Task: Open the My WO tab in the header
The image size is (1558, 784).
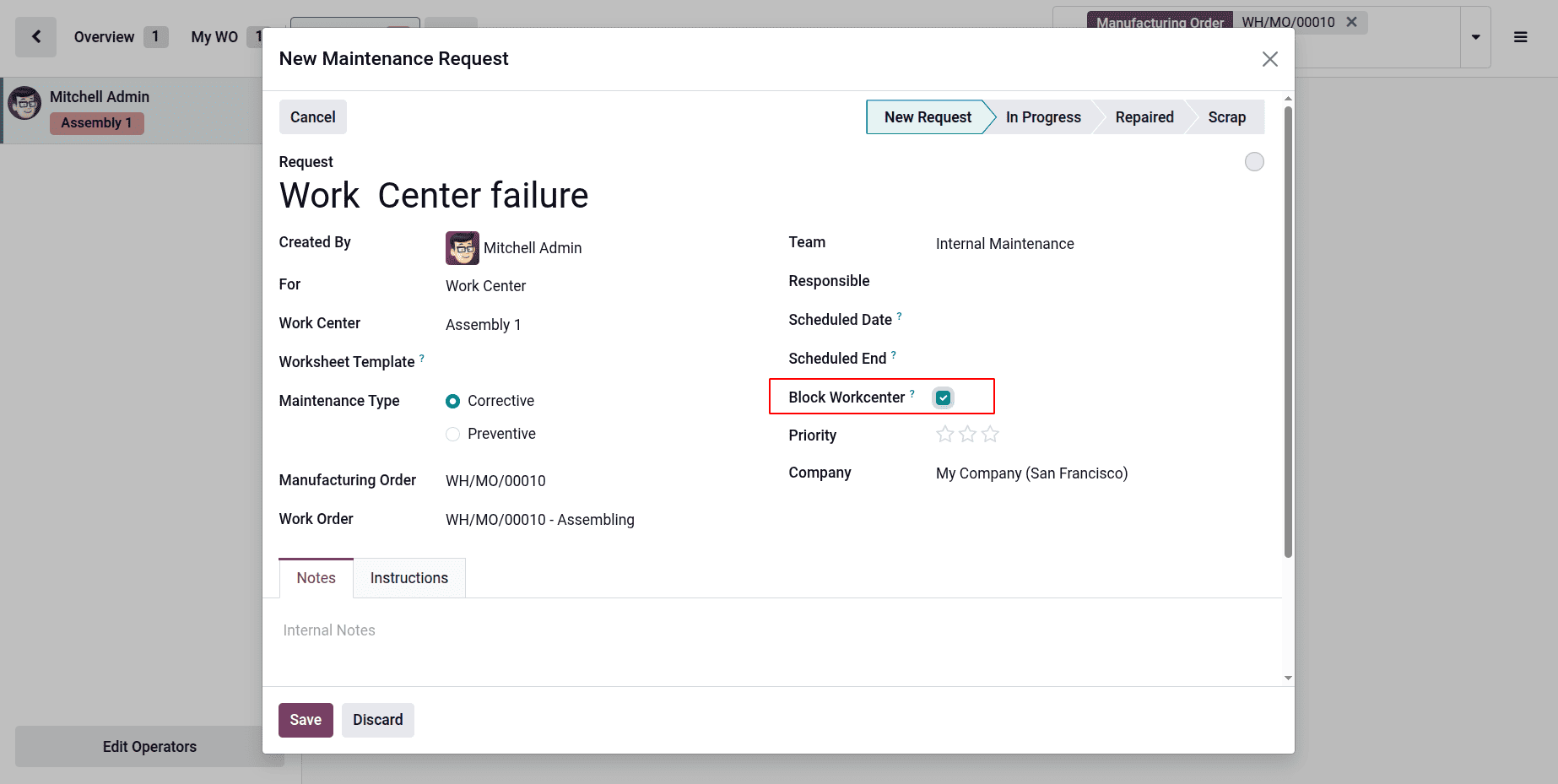Action: tap(225, 37)
